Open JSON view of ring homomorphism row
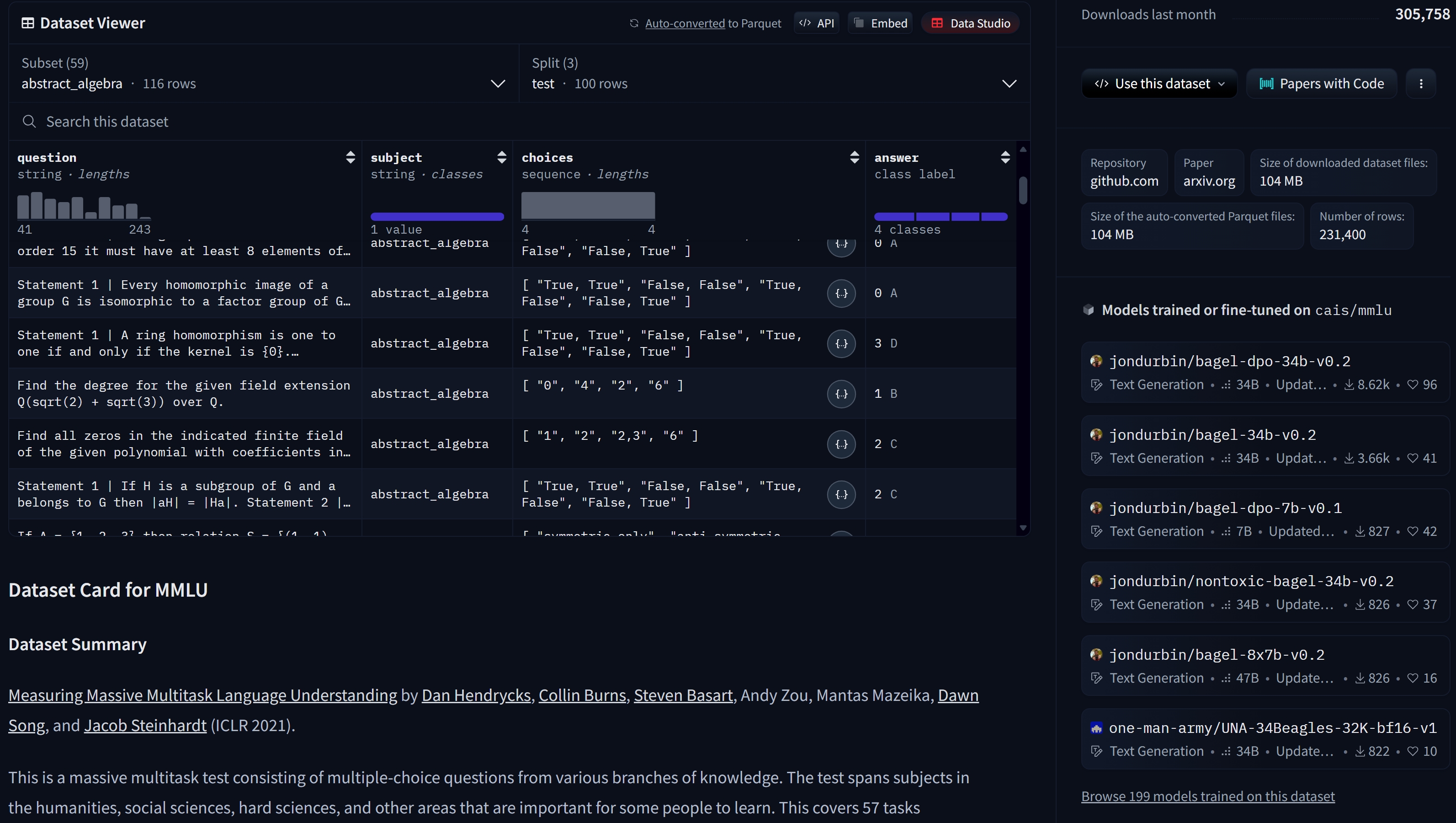The image size is (1456, 823). tap(841, 343)
